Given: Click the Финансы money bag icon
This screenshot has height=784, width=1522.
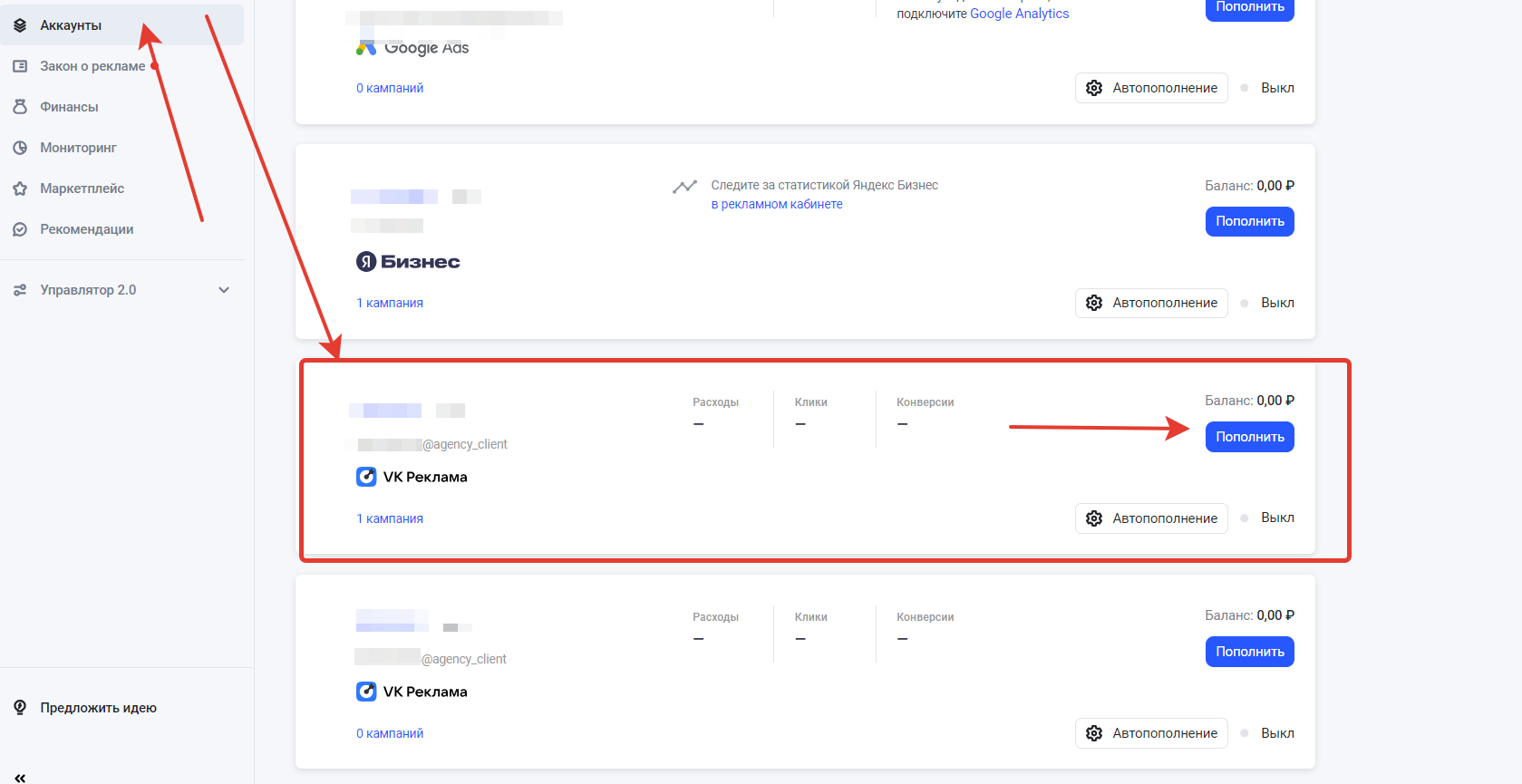Looking at the screenshot, I should click(x=20, y=107).
